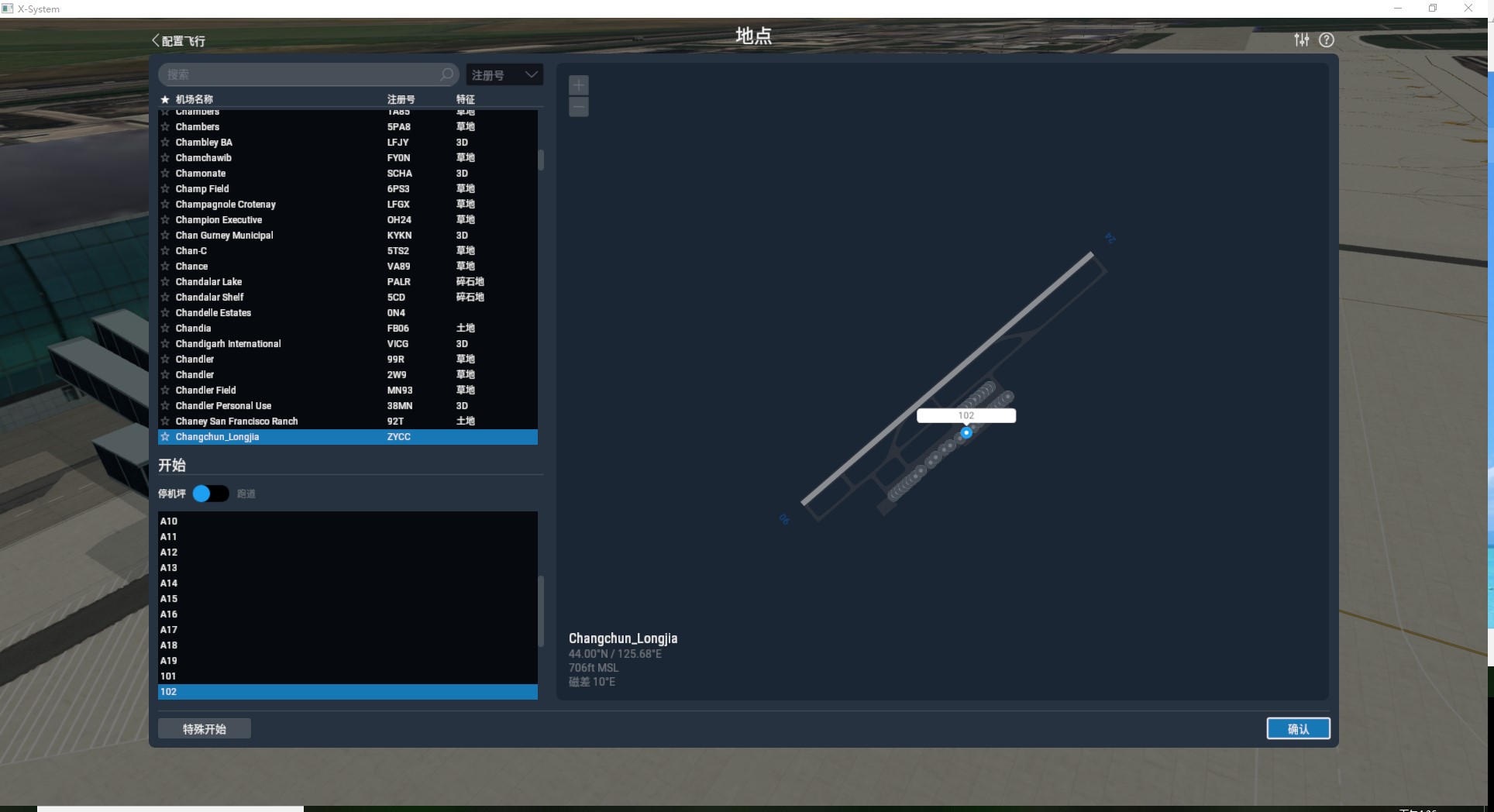Screen dimensions: 1494x812
Task: Star Chandler Personal Use airport
Action: coord(165,406)
